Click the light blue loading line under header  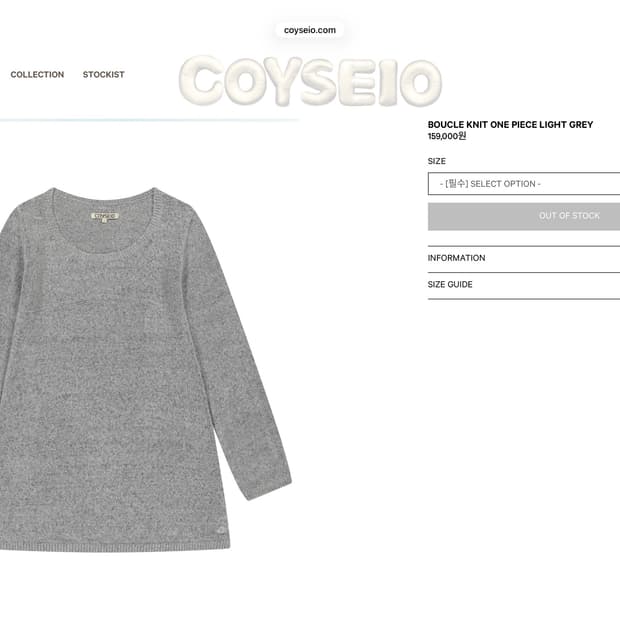[x=149, y=119]
